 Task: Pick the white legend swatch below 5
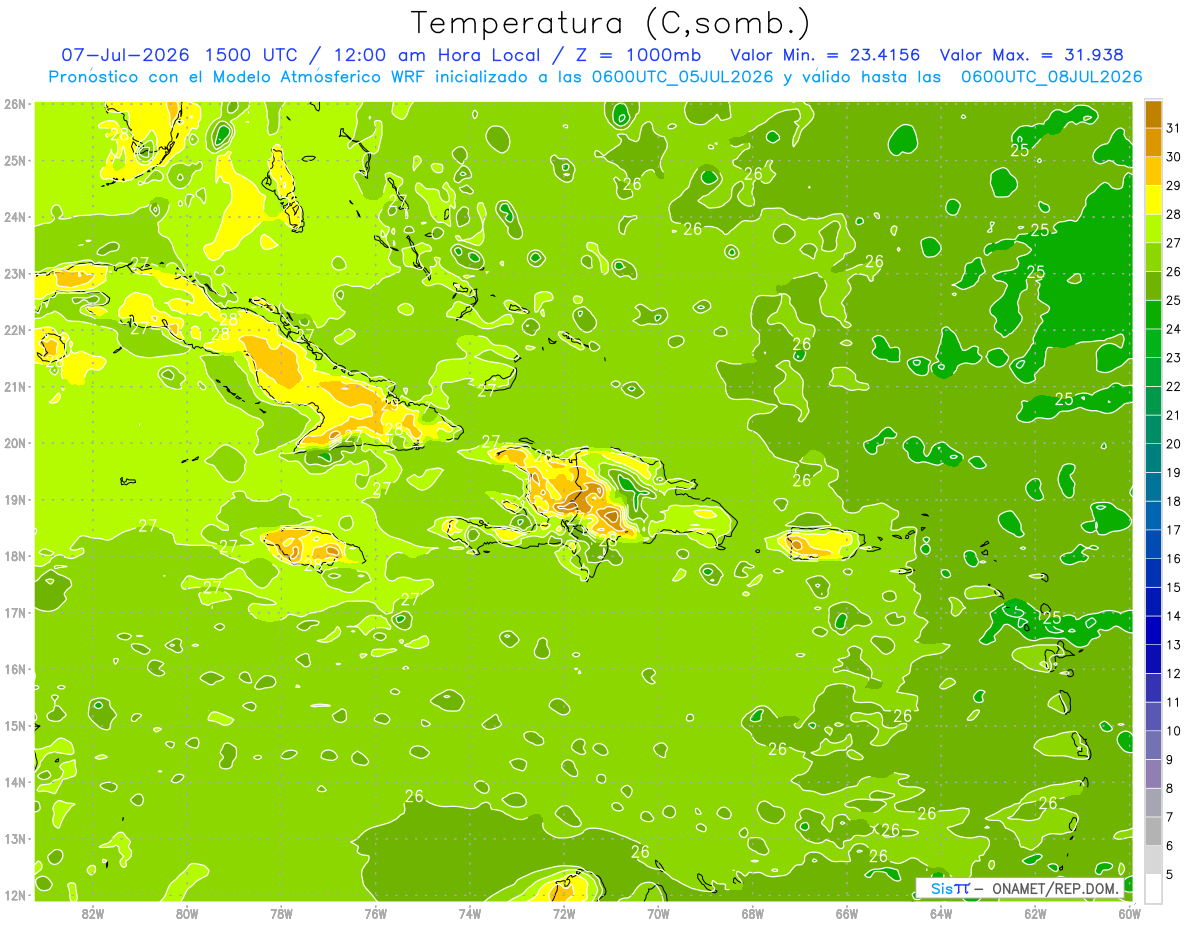(1153, 888)
